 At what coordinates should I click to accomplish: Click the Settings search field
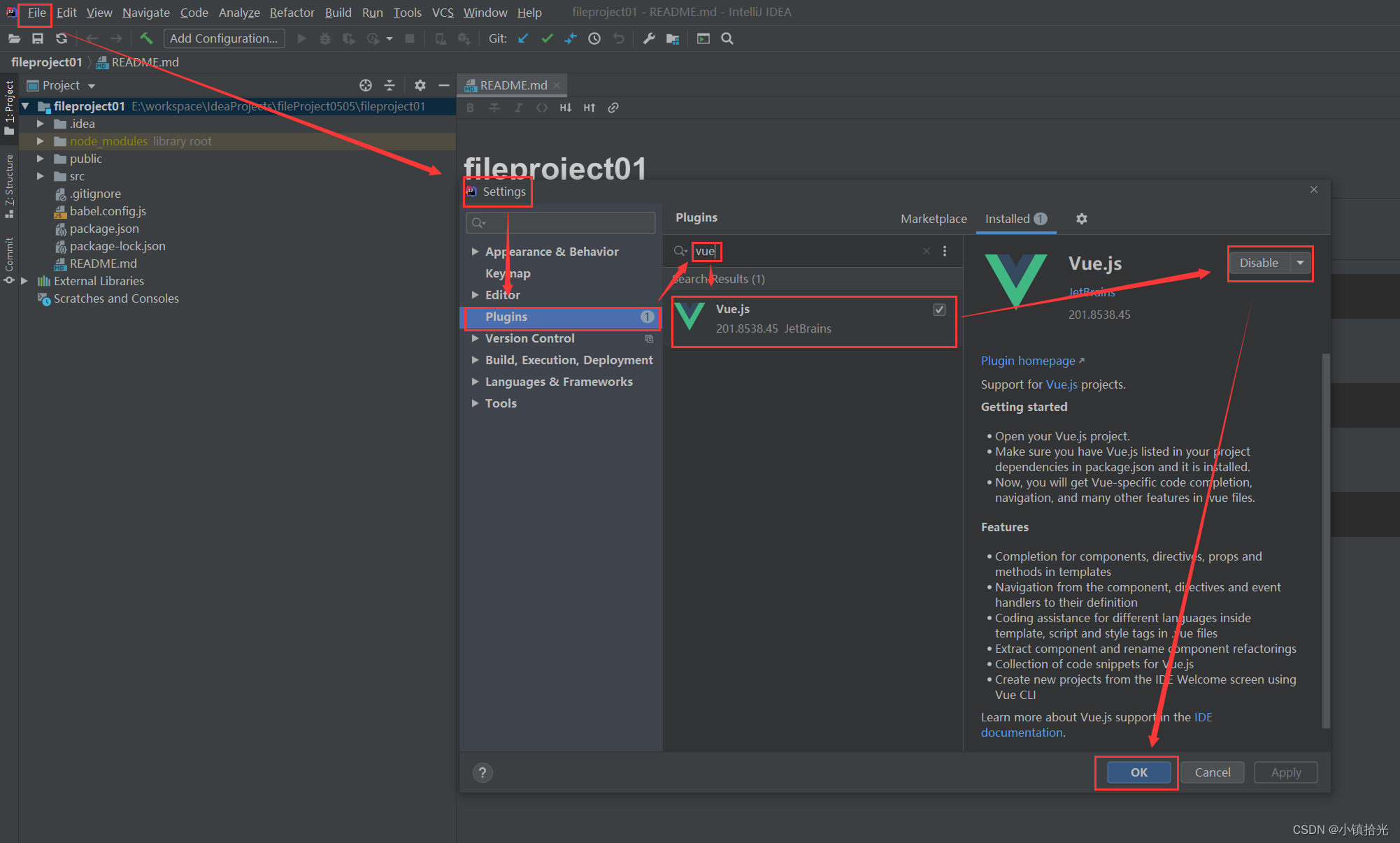point(560,223)
